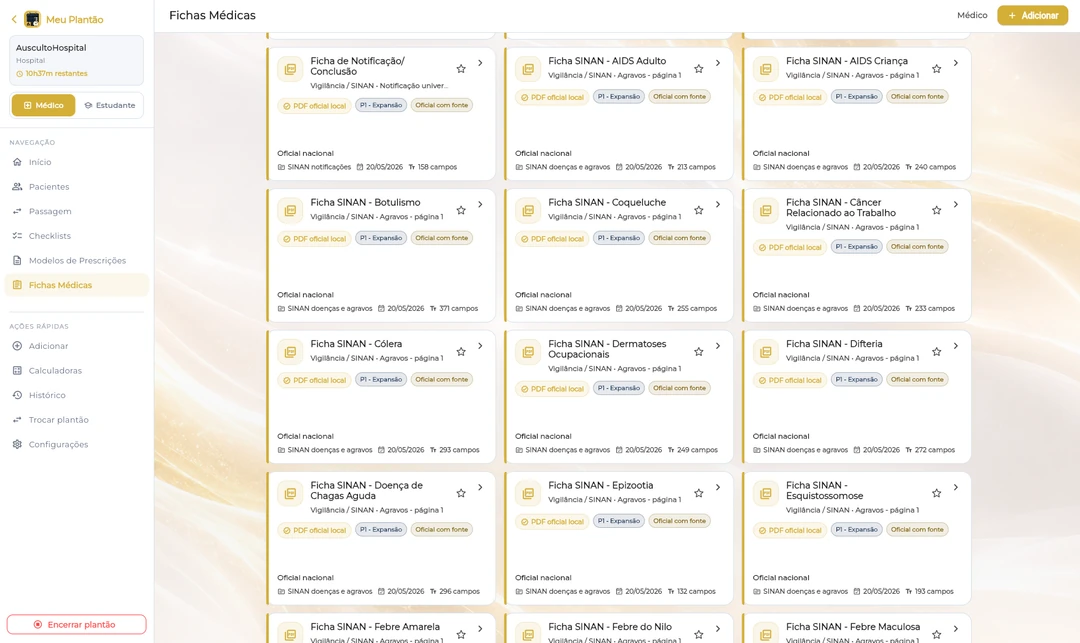Viewport: 1080px width, 643px height.
Task: Click the Passagem swap arrows icon
Action: point(17,211)
